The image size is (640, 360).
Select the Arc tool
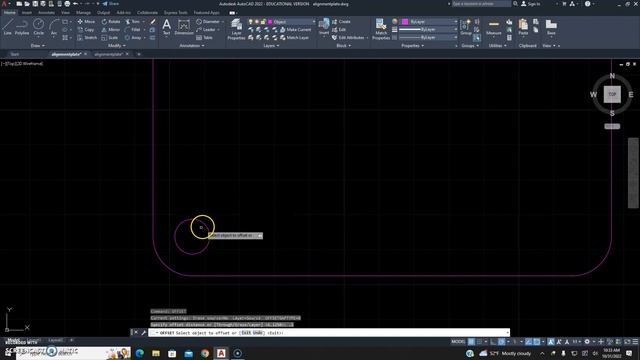coord(53,27)
